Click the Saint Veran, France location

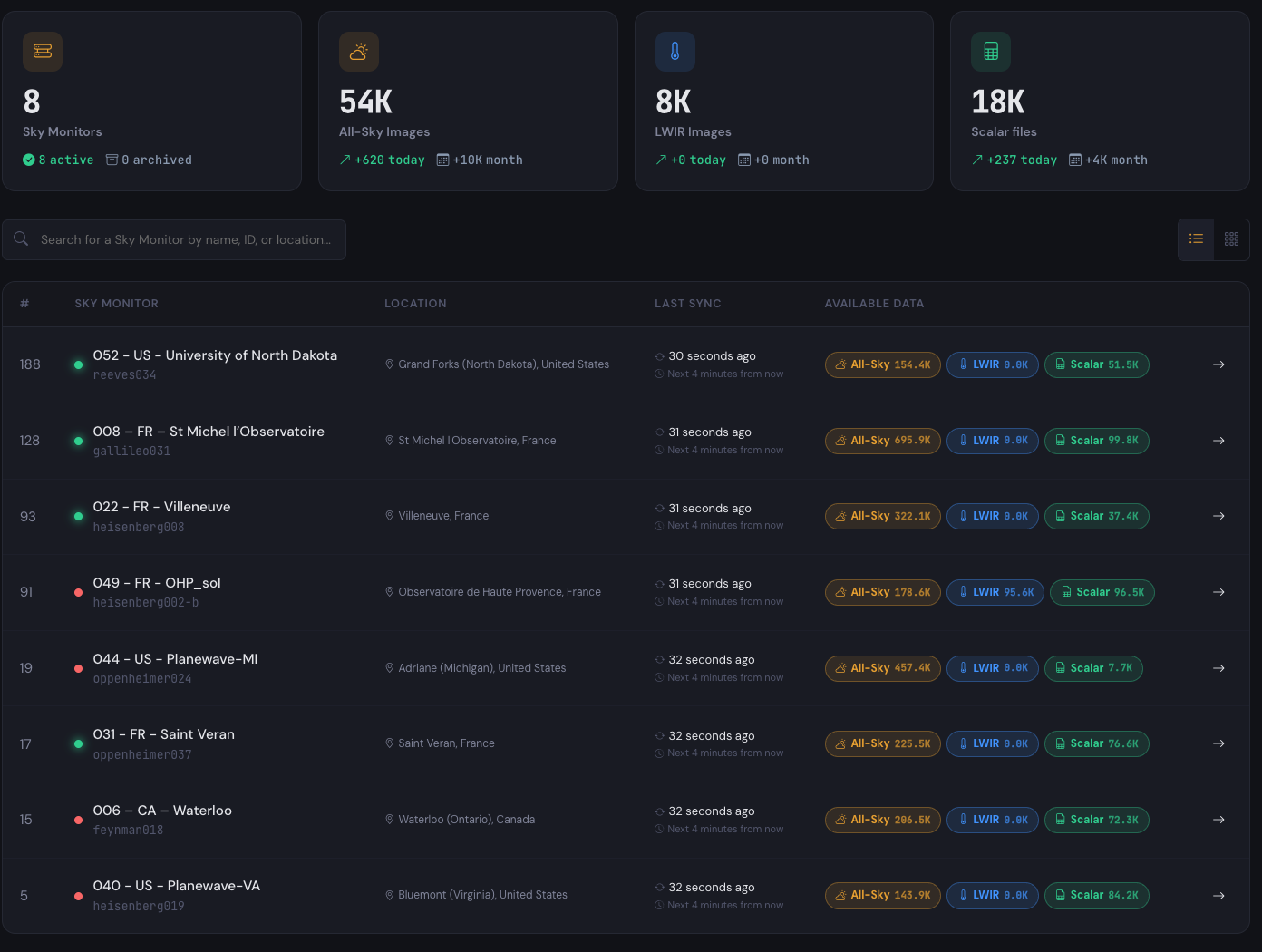[446, 743]
